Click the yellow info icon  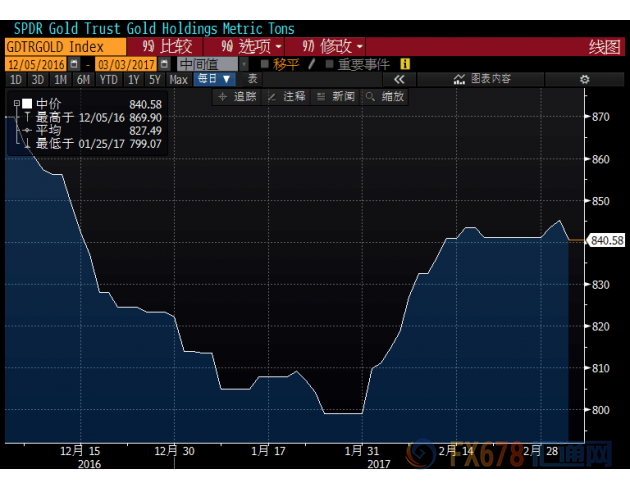405,64
